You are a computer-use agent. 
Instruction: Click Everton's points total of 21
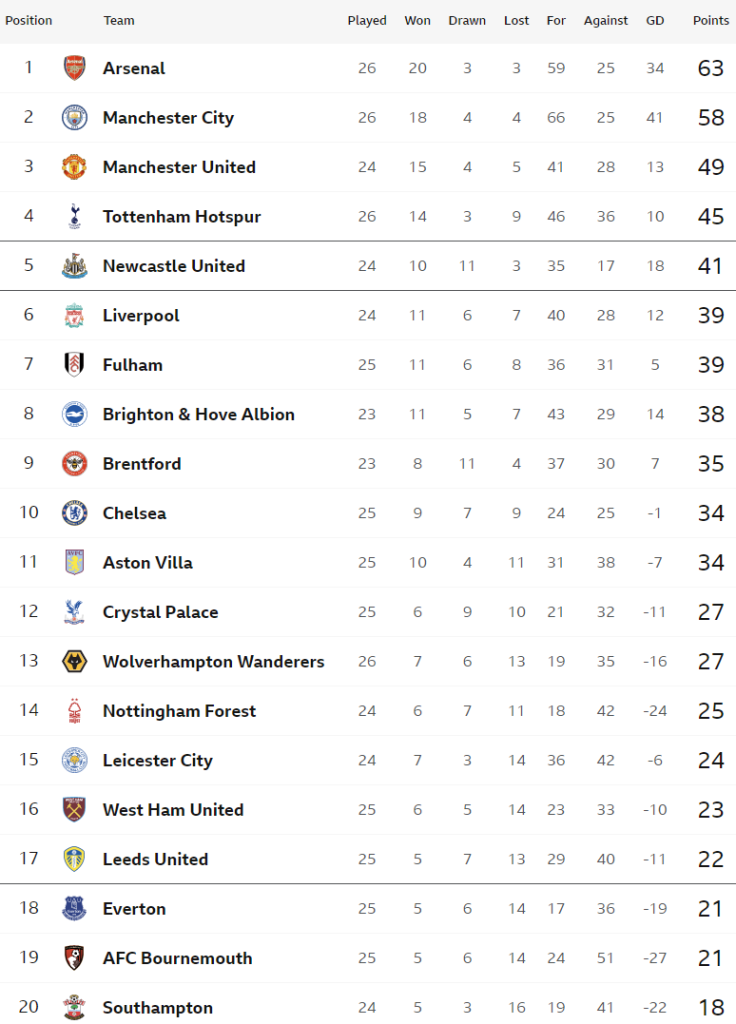point(710,909)
